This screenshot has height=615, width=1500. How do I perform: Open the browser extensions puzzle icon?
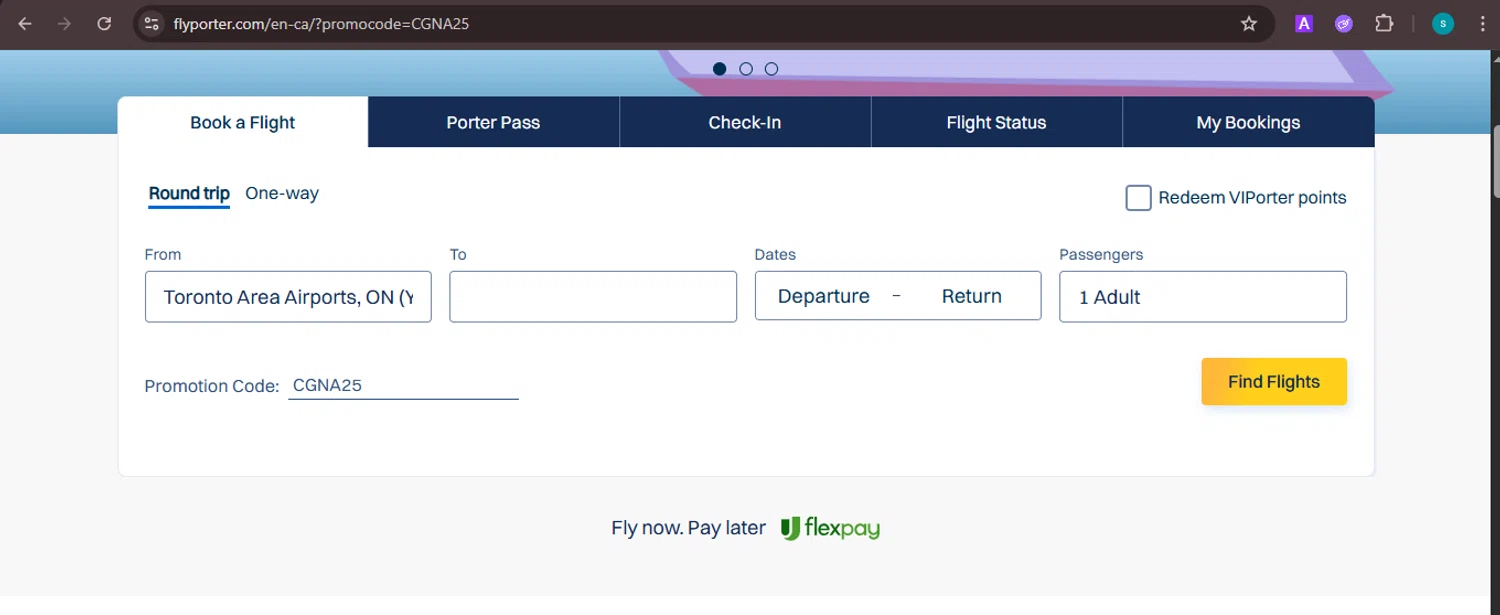(x=1384, y=24)
